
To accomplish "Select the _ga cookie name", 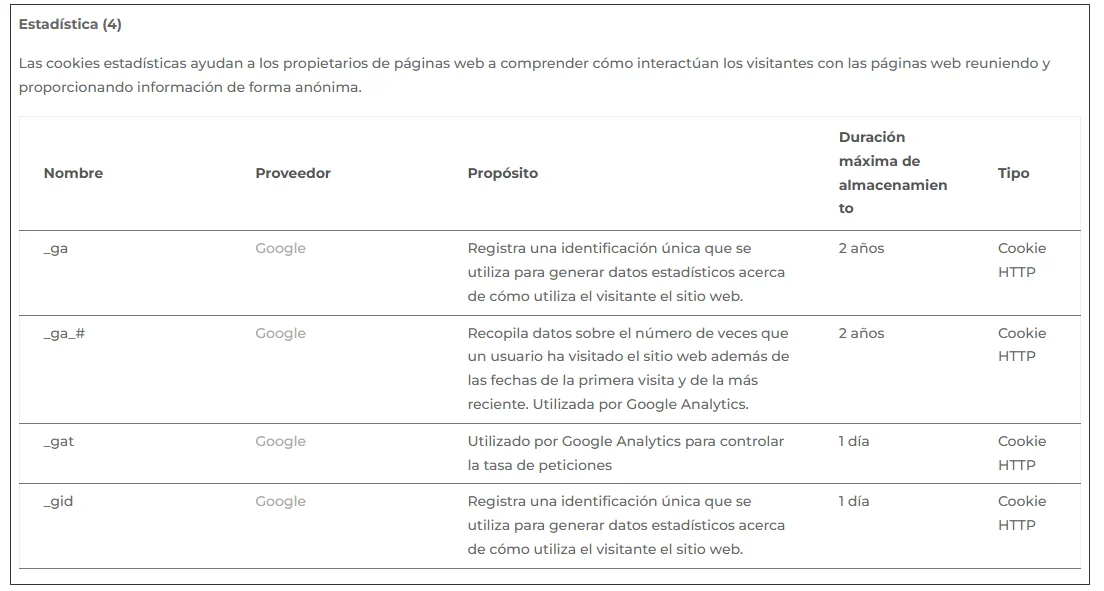I will [56, 248].
